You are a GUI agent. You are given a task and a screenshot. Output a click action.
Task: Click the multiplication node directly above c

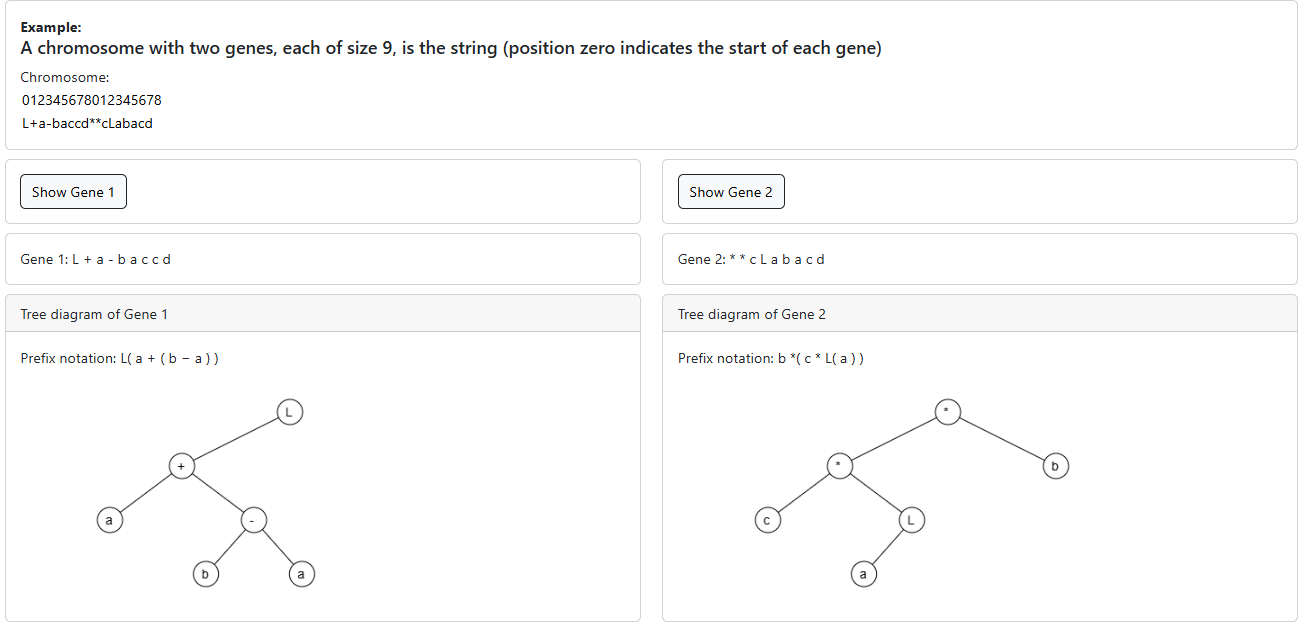[x=839, y=466]
